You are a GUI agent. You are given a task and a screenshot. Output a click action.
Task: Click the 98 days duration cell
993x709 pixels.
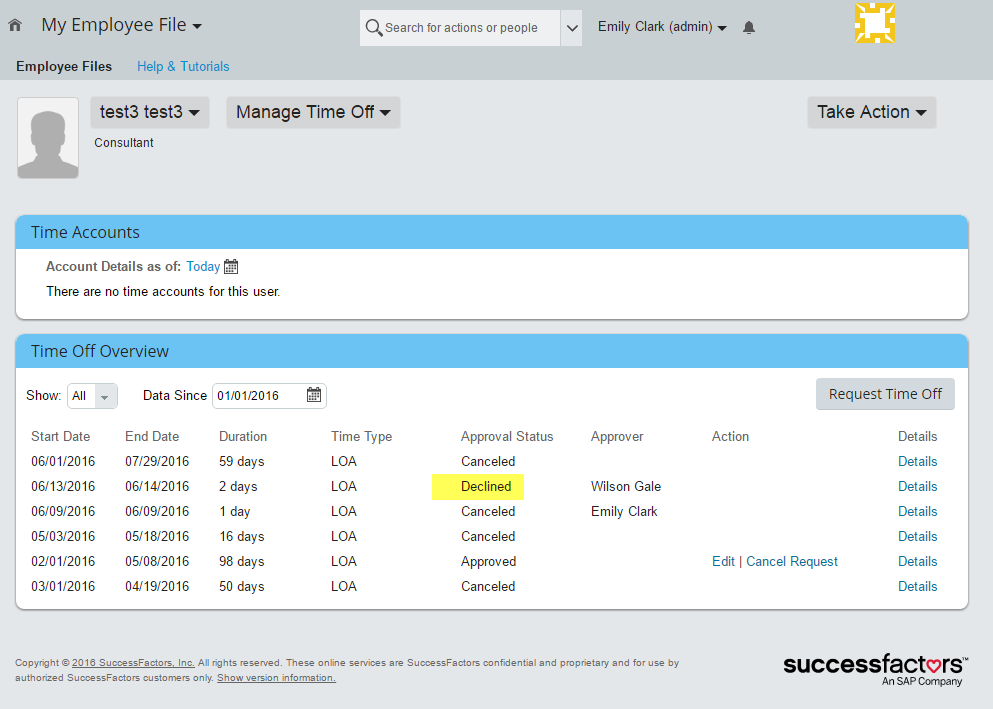[x=241, y=562]
